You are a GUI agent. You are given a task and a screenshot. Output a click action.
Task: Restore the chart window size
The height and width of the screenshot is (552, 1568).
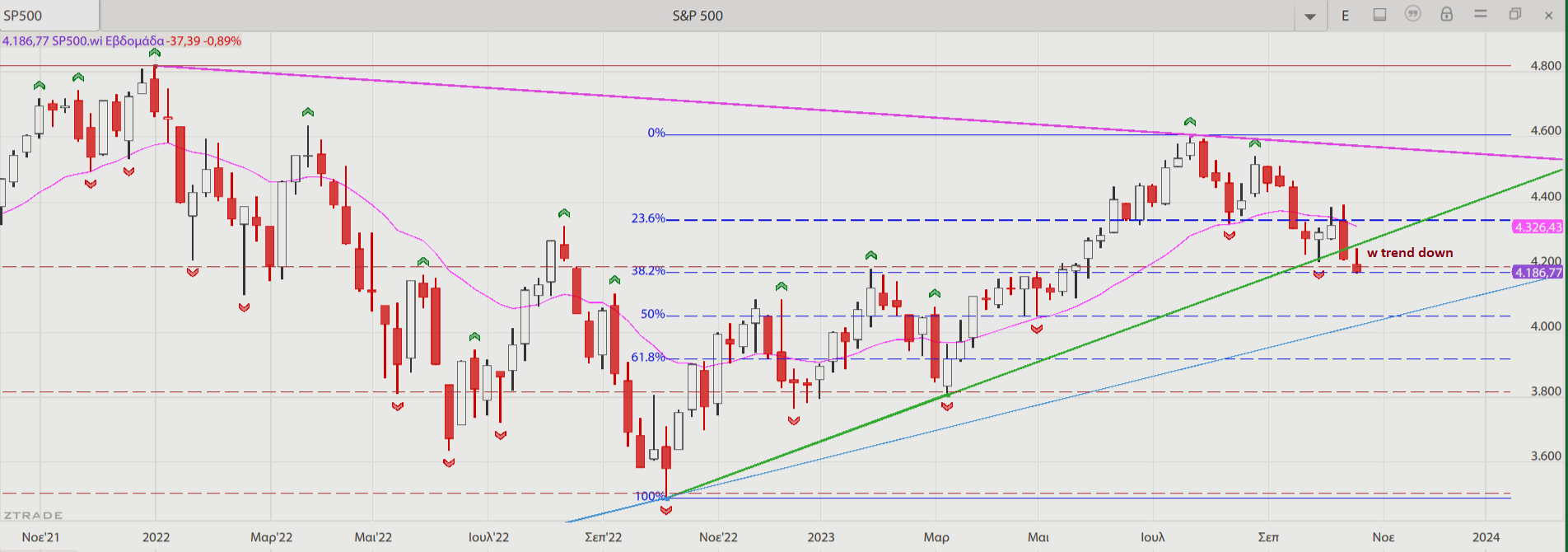pos(1514,14)
